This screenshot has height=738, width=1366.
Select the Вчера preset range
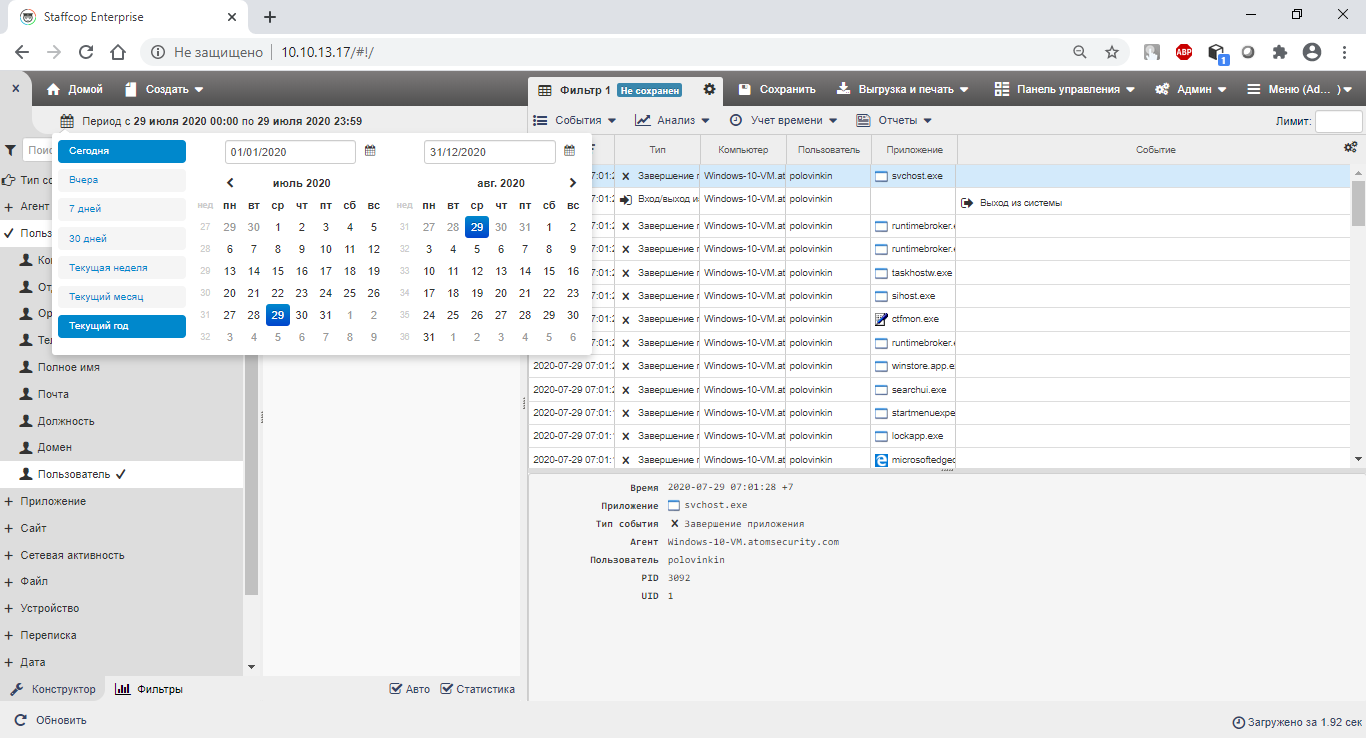click(121, 180)
